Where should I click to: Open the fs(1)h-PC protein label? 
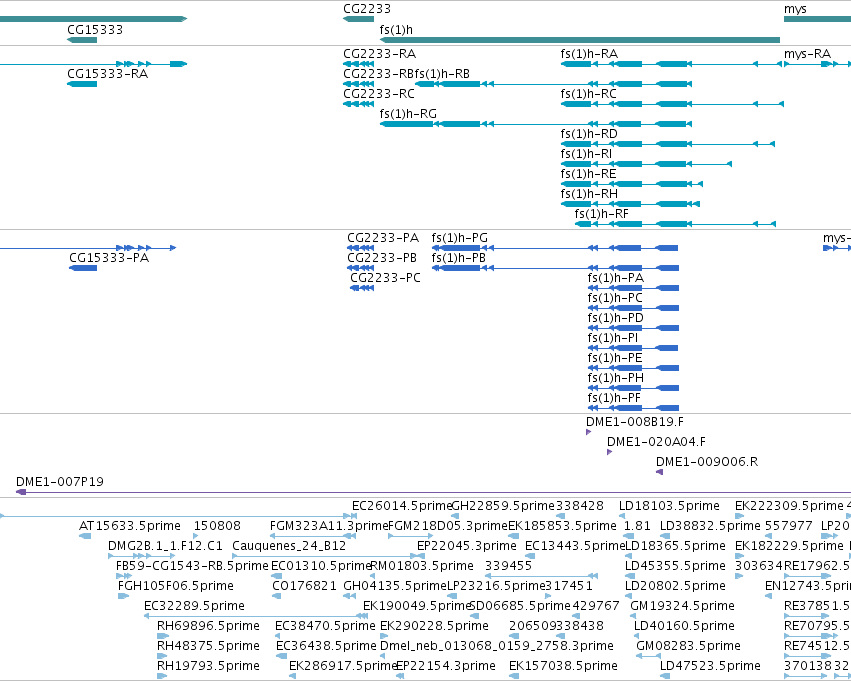click(x=615, y=298)
